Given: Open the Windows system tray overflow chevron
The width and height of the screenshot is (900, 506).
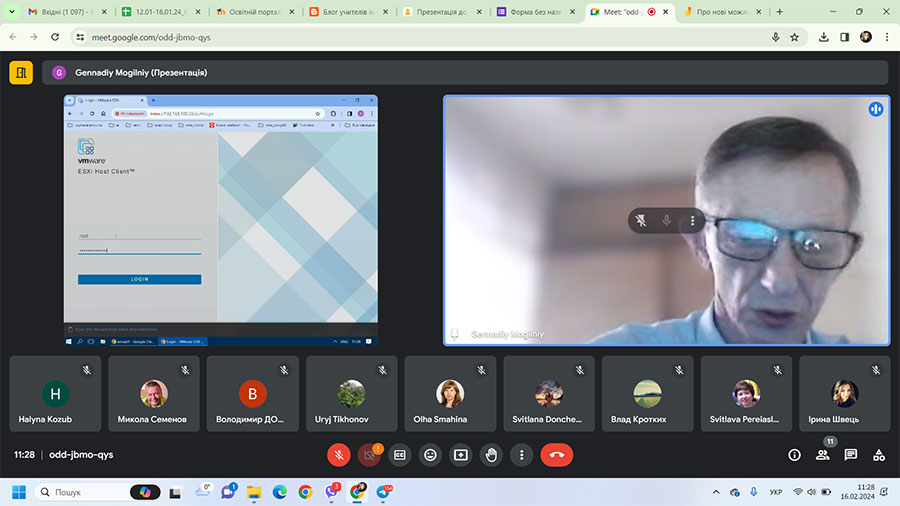Looking at the screenshot, I should pos(716,492).
